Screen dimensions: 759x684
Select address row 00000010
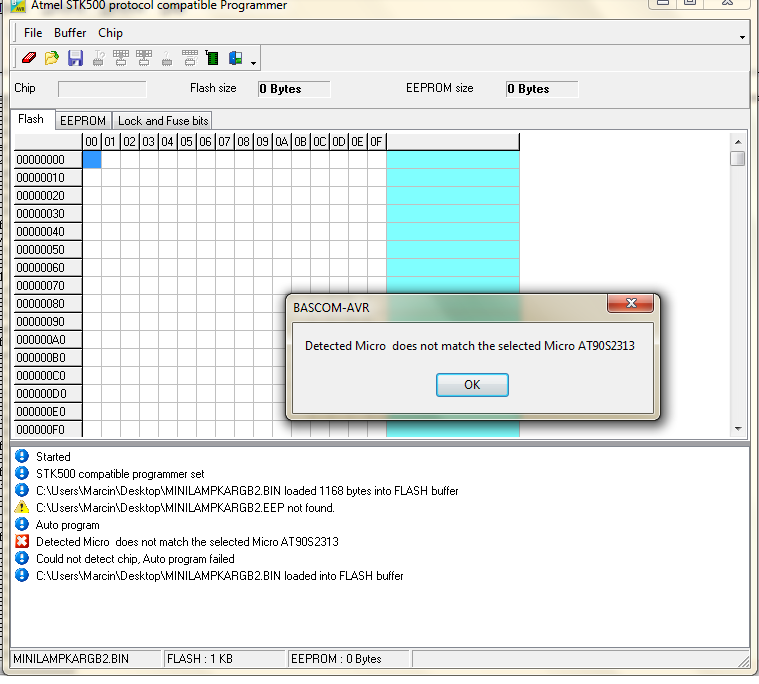[x=48, y=178]
